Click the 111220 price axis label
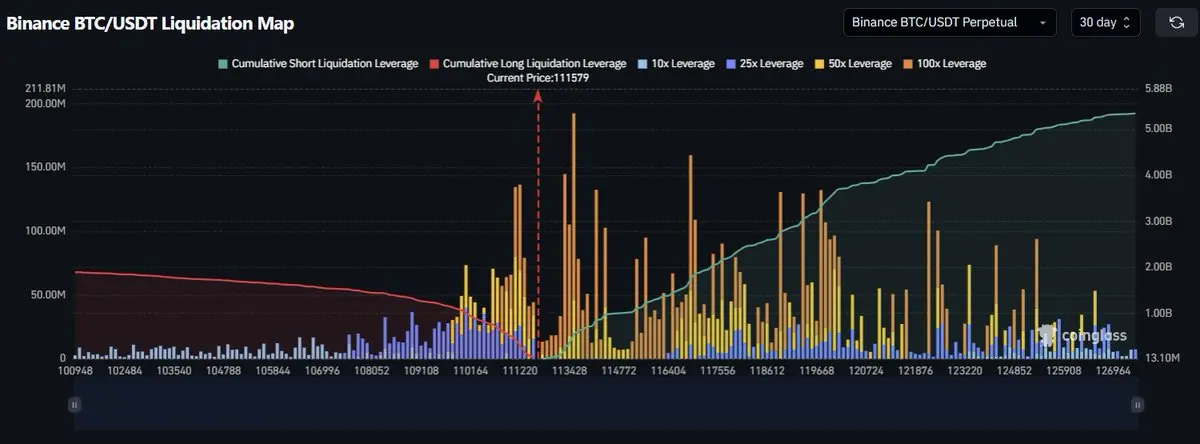The image size is (1200, 444). click(x=520, y=370)
